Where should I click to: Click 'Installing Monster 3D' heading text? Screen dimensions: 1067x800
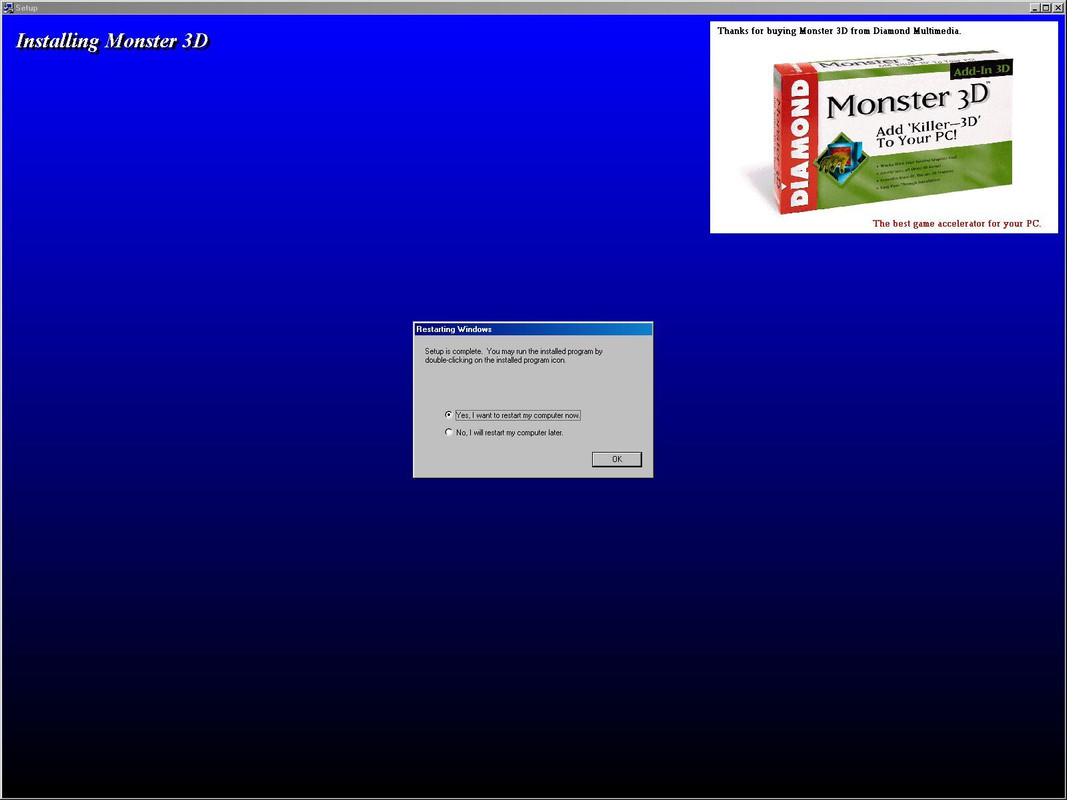click(x=112, y=41)
